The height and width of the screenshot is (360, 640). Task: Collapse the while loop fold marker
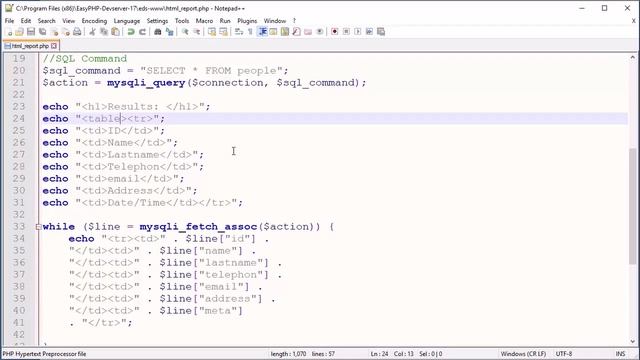[x=38, y=227]
